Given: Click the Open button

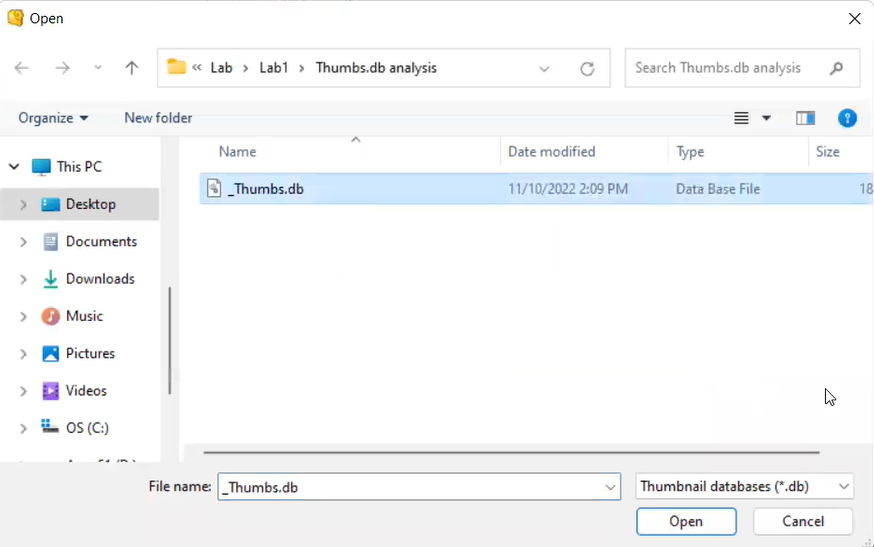Looking at the screenshot, I should [686, 521].
